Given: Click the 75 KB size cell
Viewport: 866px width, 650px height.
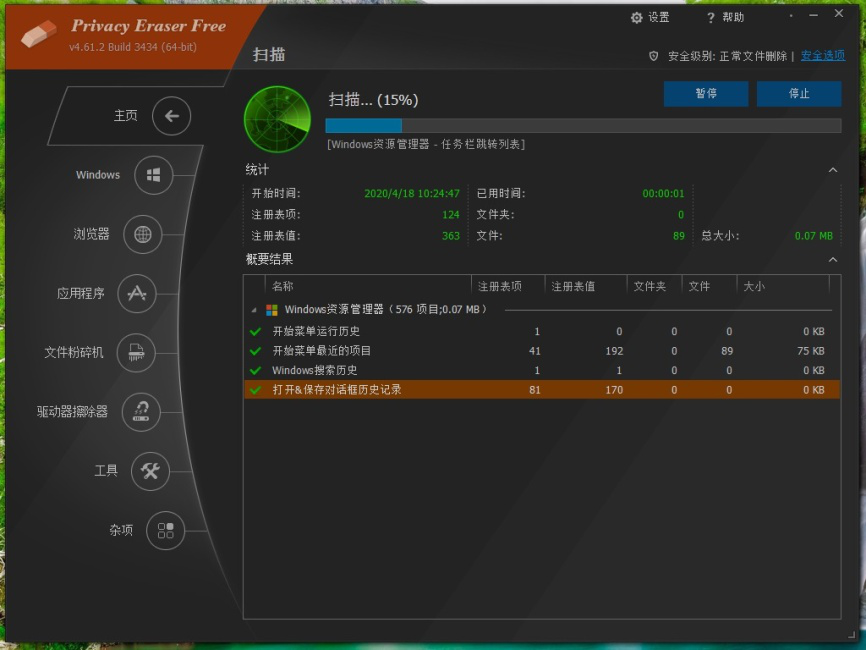Looking at the screenshot, I should (x=811, y=351).
